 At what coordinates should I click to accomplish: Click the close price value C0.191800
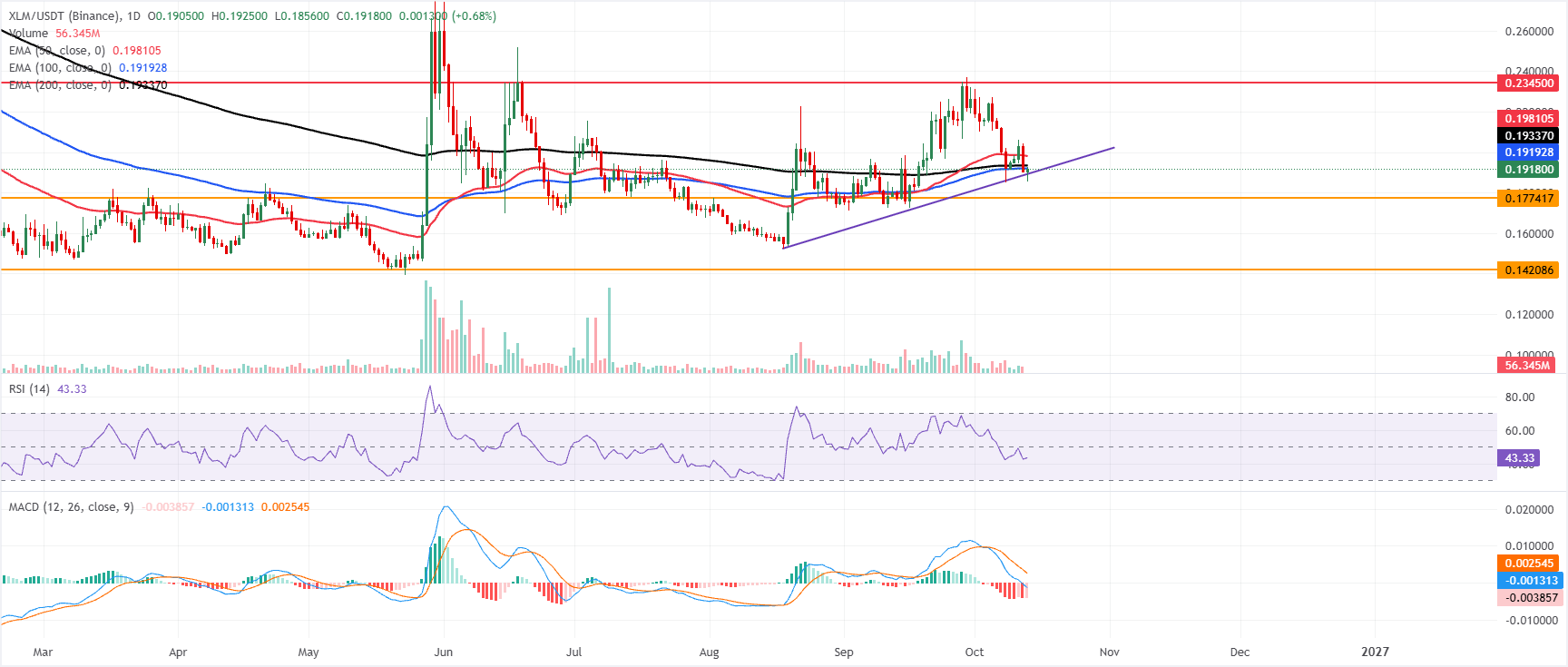364,16
